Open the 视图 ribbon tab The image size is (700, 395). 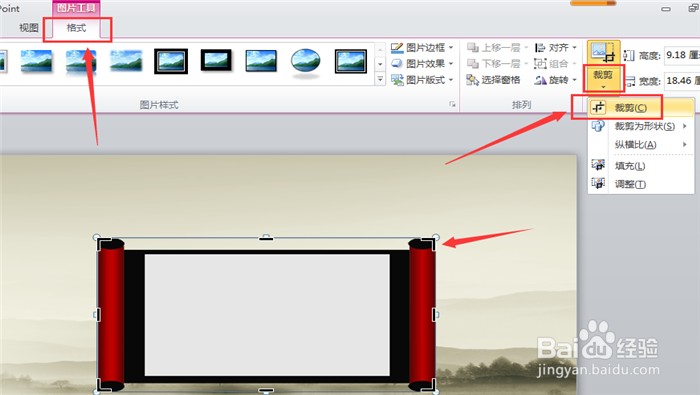[29, 28]
